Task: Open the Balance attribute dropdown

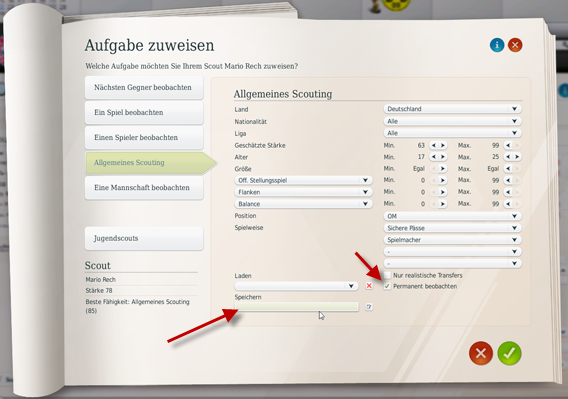Action: pyautogui.click(x=304, y=204)
